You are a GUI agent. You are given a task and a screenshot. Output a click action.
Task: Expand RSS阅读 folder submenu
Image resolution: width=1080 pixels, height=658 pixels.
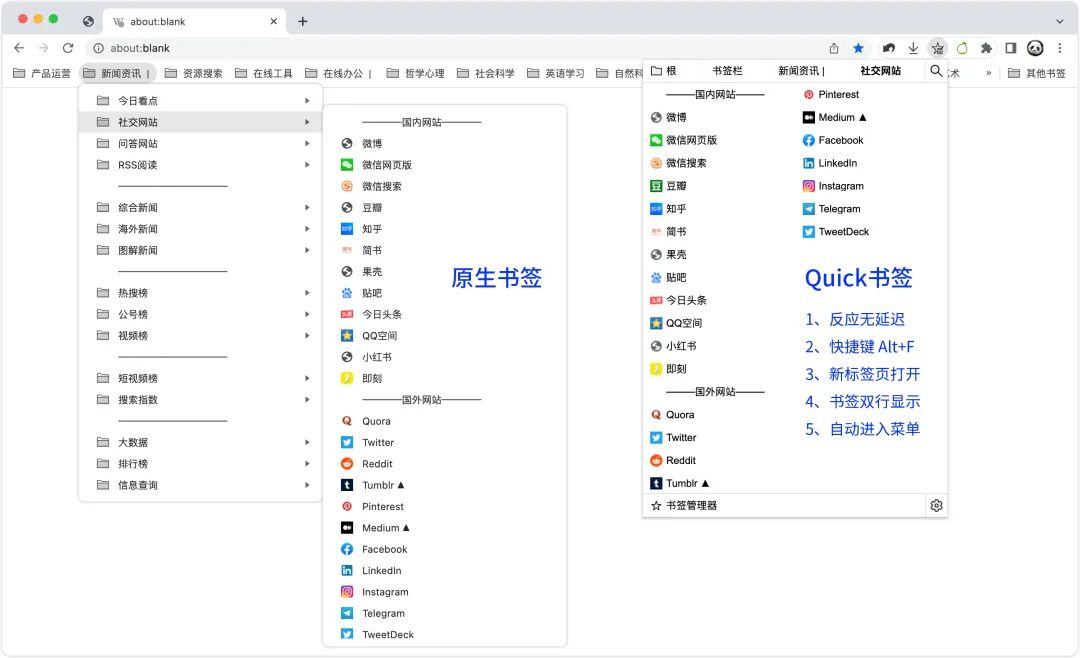[201, 165]
